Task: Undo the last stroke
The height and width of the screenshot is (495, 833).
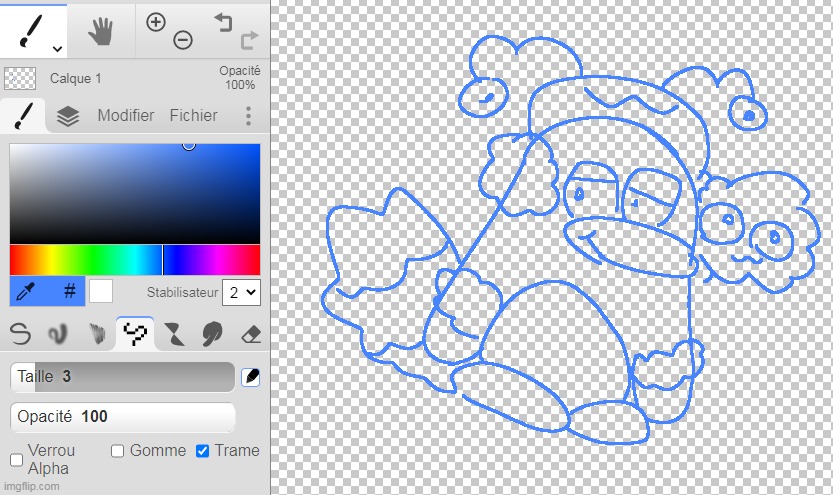Action: 224,22
